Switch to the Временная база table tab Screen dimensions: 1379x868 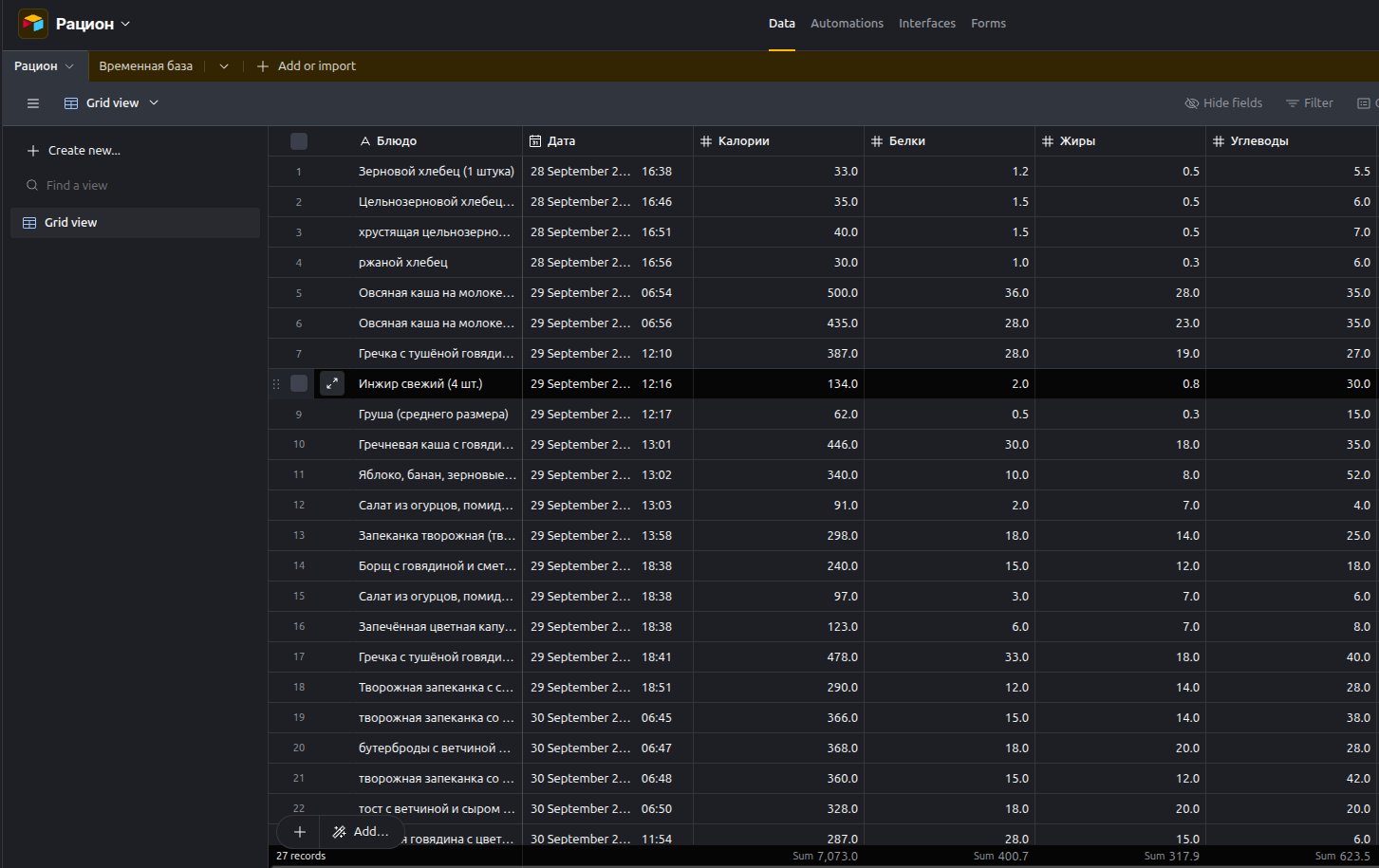tap(146, 66)
